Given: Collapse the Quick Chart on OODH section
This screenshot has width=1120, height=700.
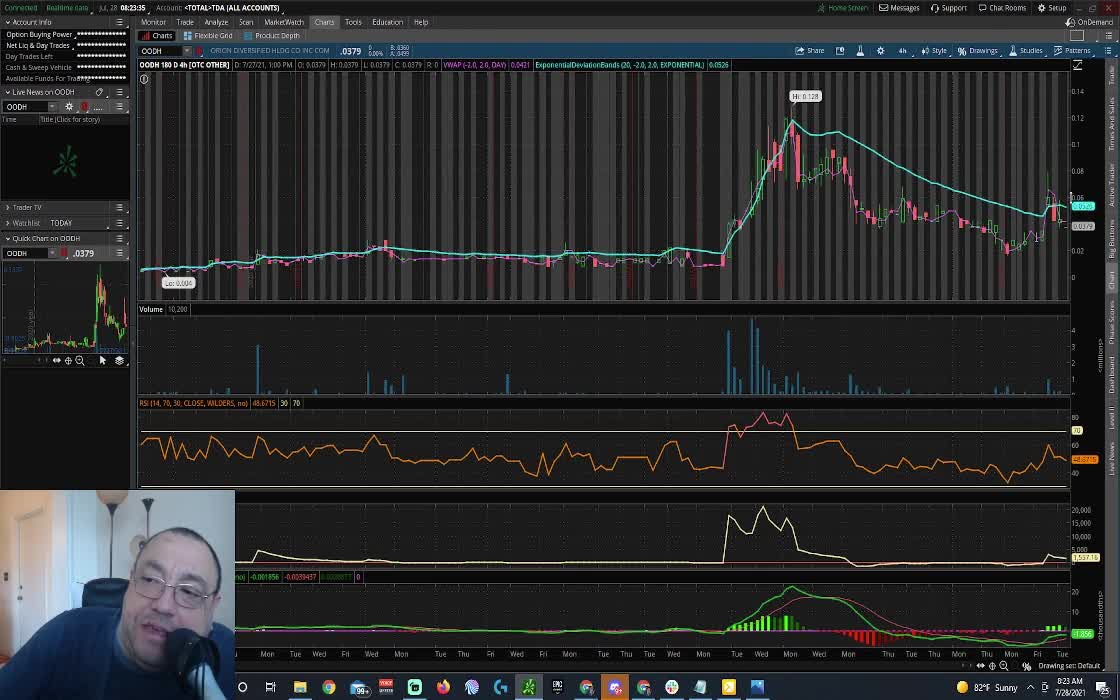Looking at the screenshot, I should point(8,239).
